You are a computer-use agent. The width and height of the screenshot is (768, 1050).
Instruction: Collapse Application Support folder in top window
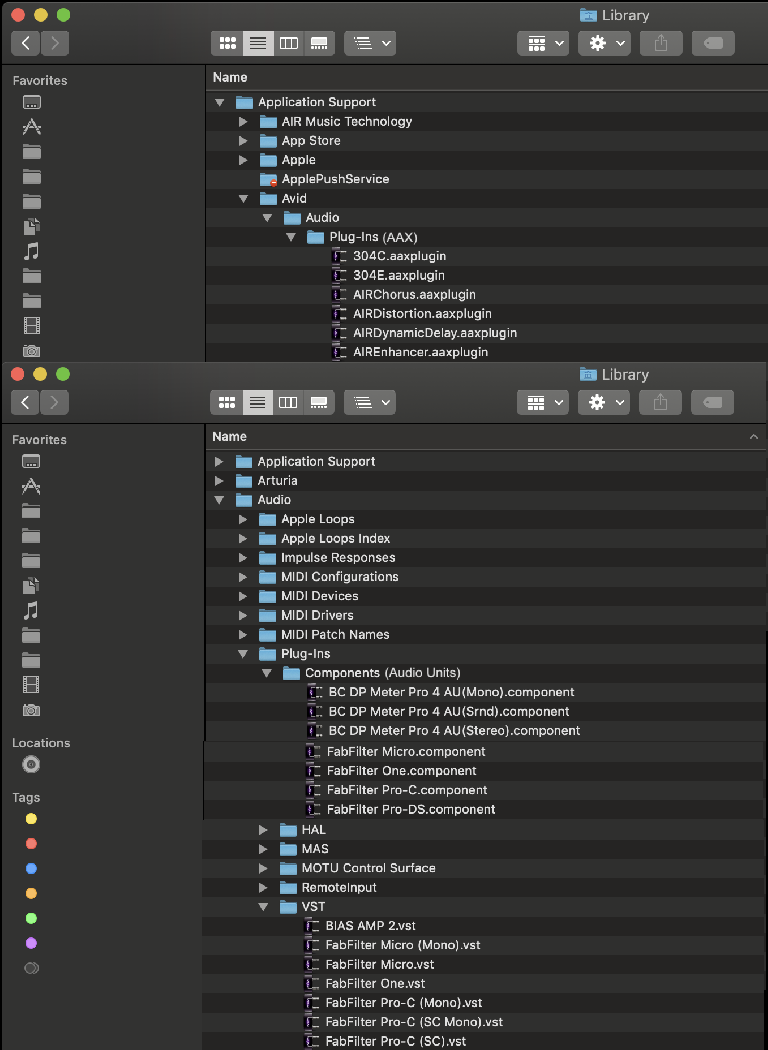(220, 102)
